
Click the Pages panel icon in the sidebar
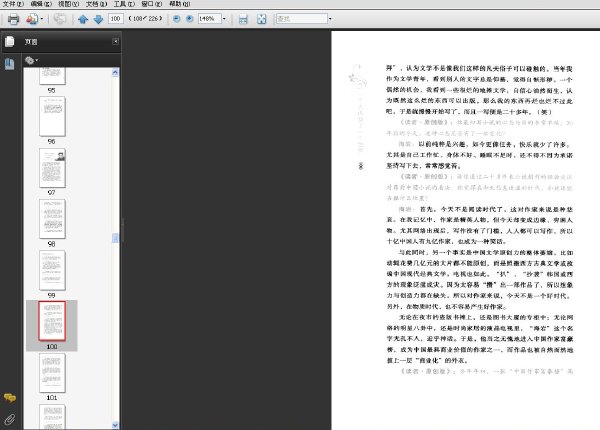(10, 41)
